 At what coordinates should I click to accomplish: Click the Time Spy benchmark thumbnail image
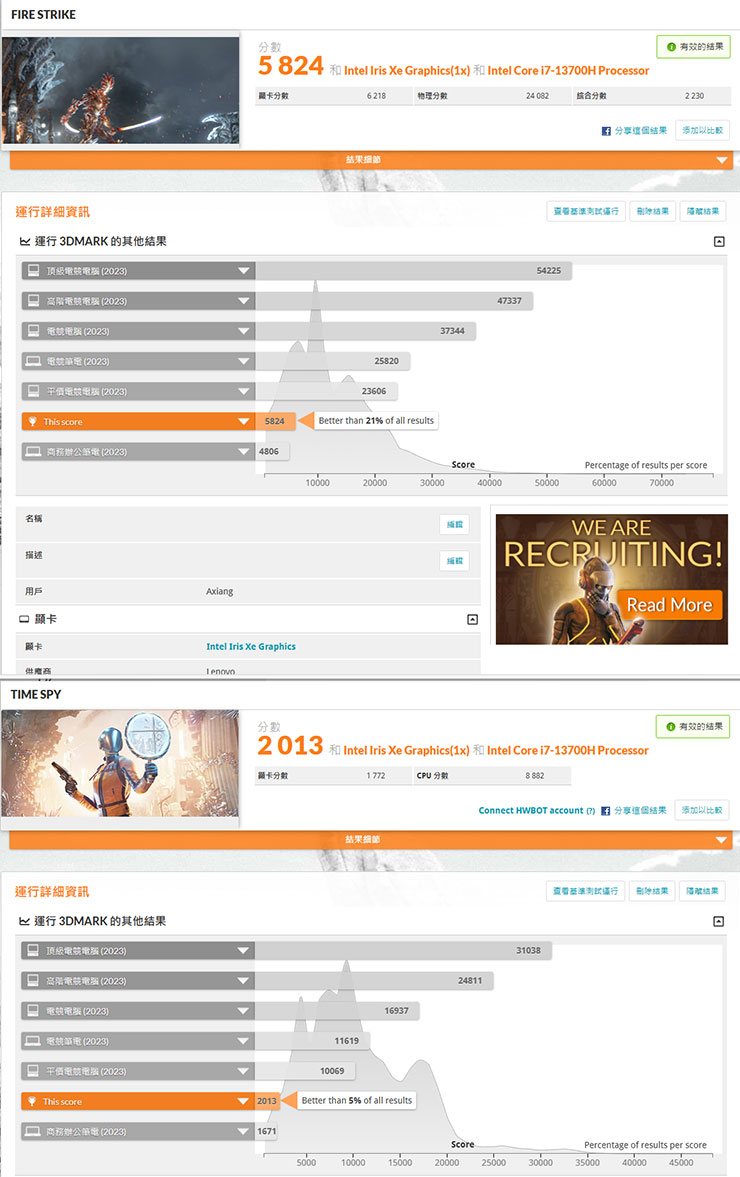[x=120, y=763]
